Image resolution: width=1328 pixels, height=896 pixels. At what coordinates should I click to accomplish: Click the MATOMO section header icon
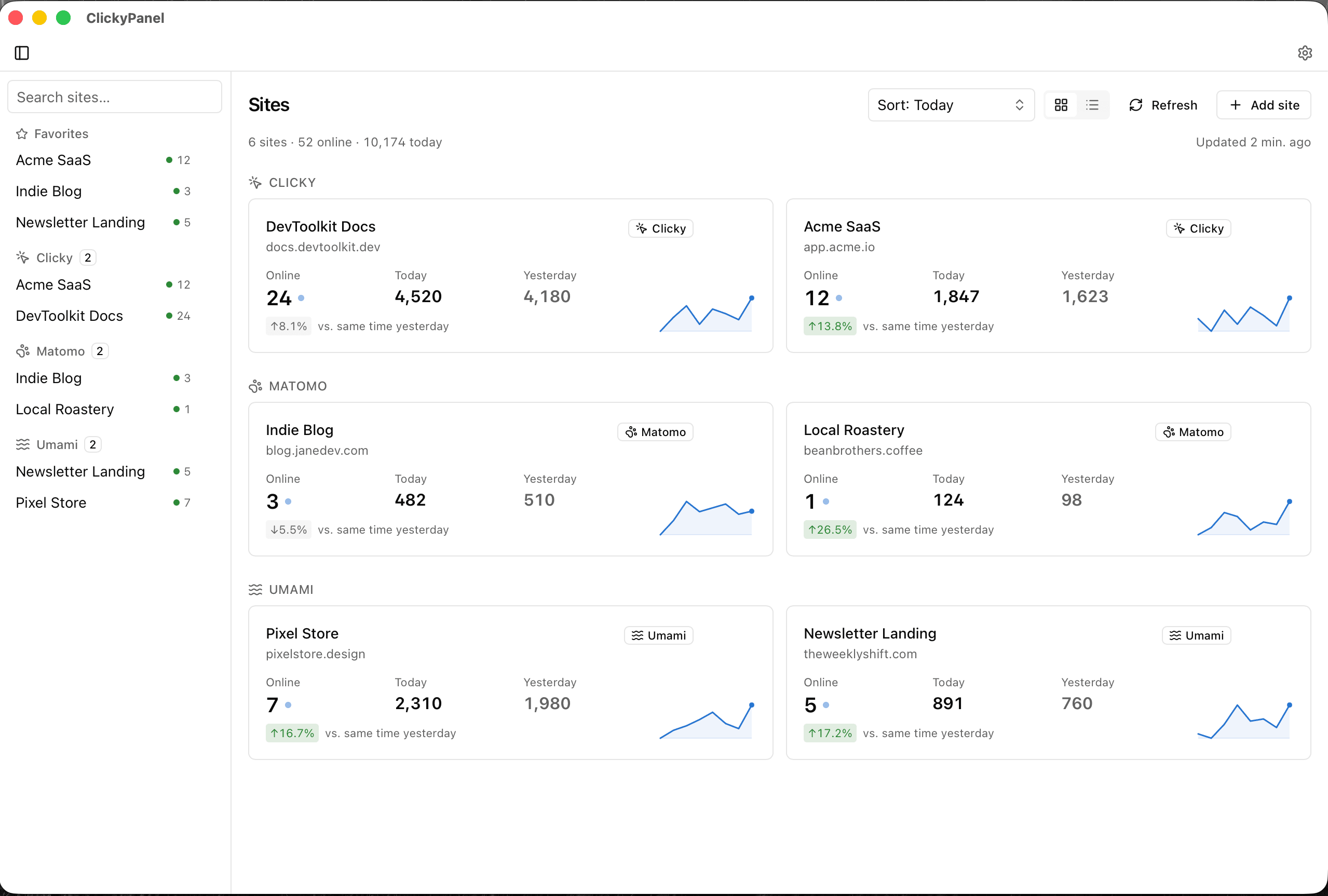click(x=255, y=386)
